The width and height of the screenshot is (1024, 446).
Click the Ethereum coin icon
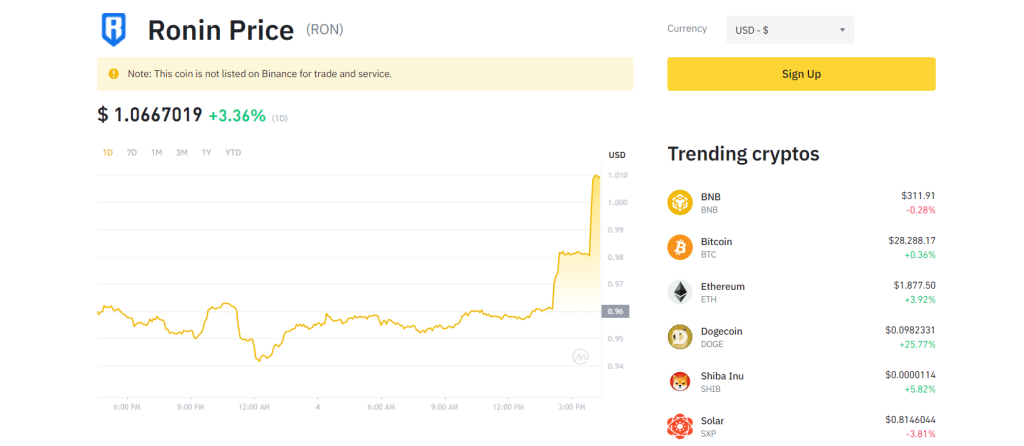click(x=679, y=293)
